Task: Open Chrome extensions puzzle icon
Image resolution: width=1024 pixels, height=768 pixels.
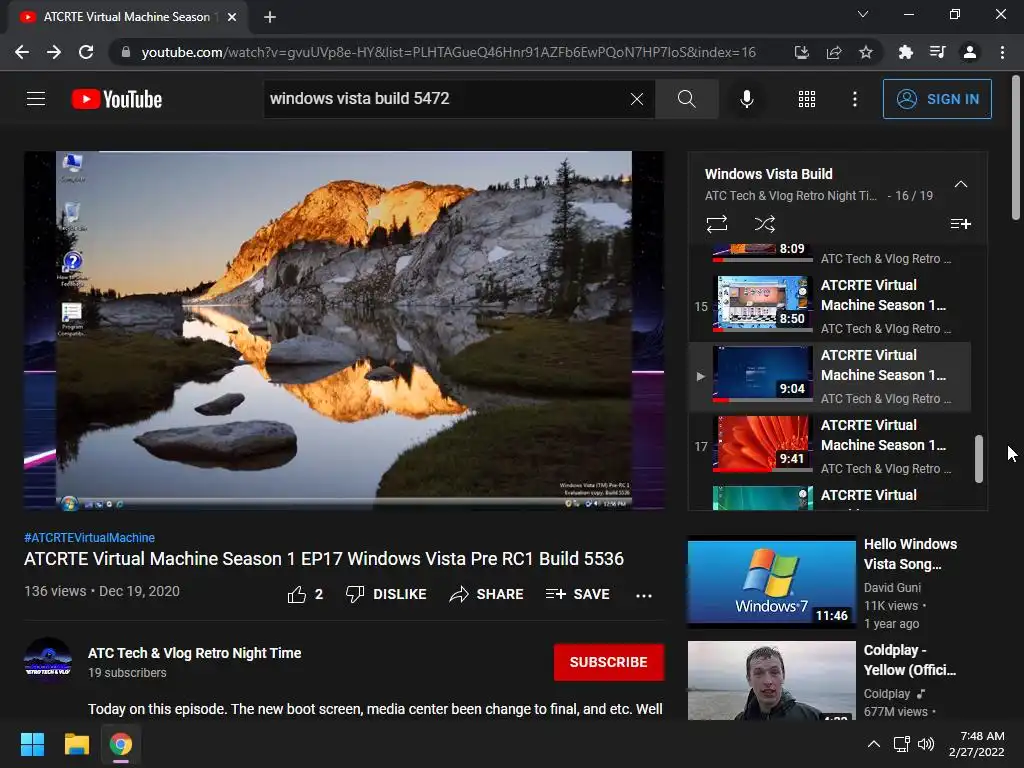Action: click(905, 52)
